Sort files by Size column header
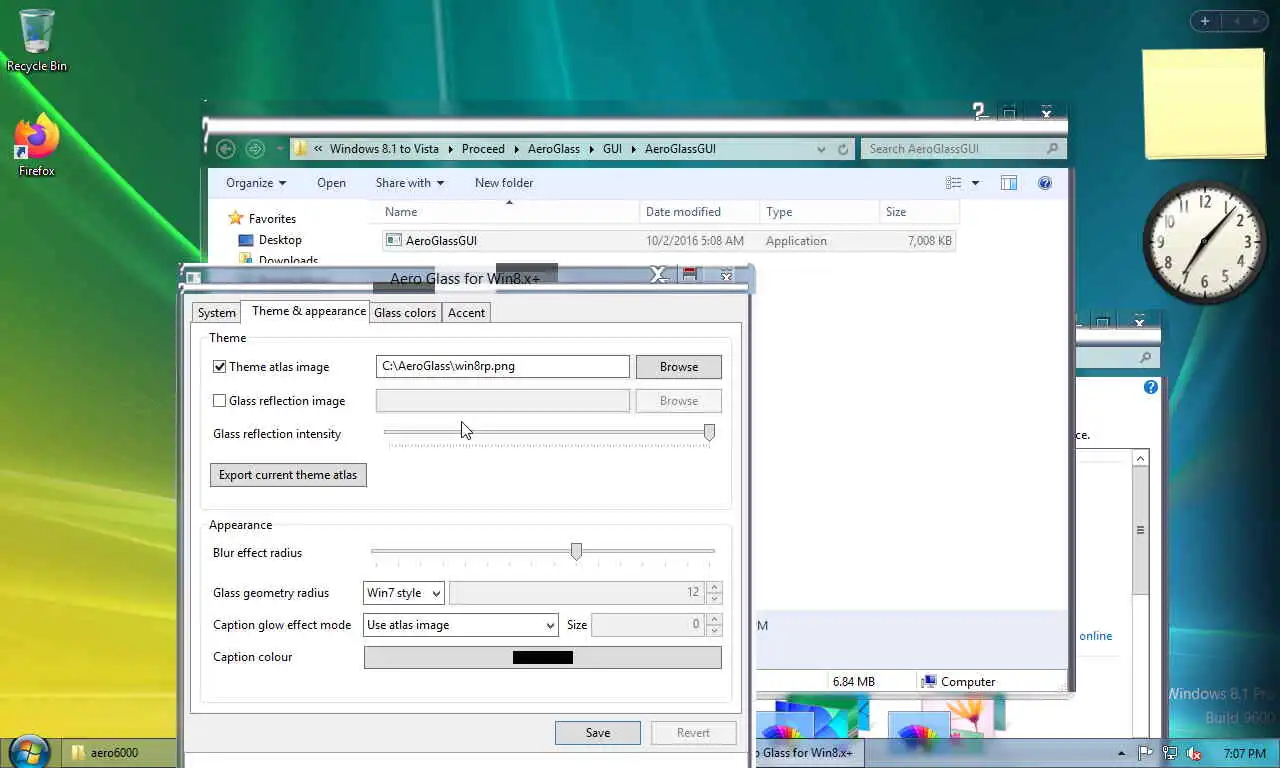The width and height of the screenshot is (1280, 768). (x=919, y=212)
